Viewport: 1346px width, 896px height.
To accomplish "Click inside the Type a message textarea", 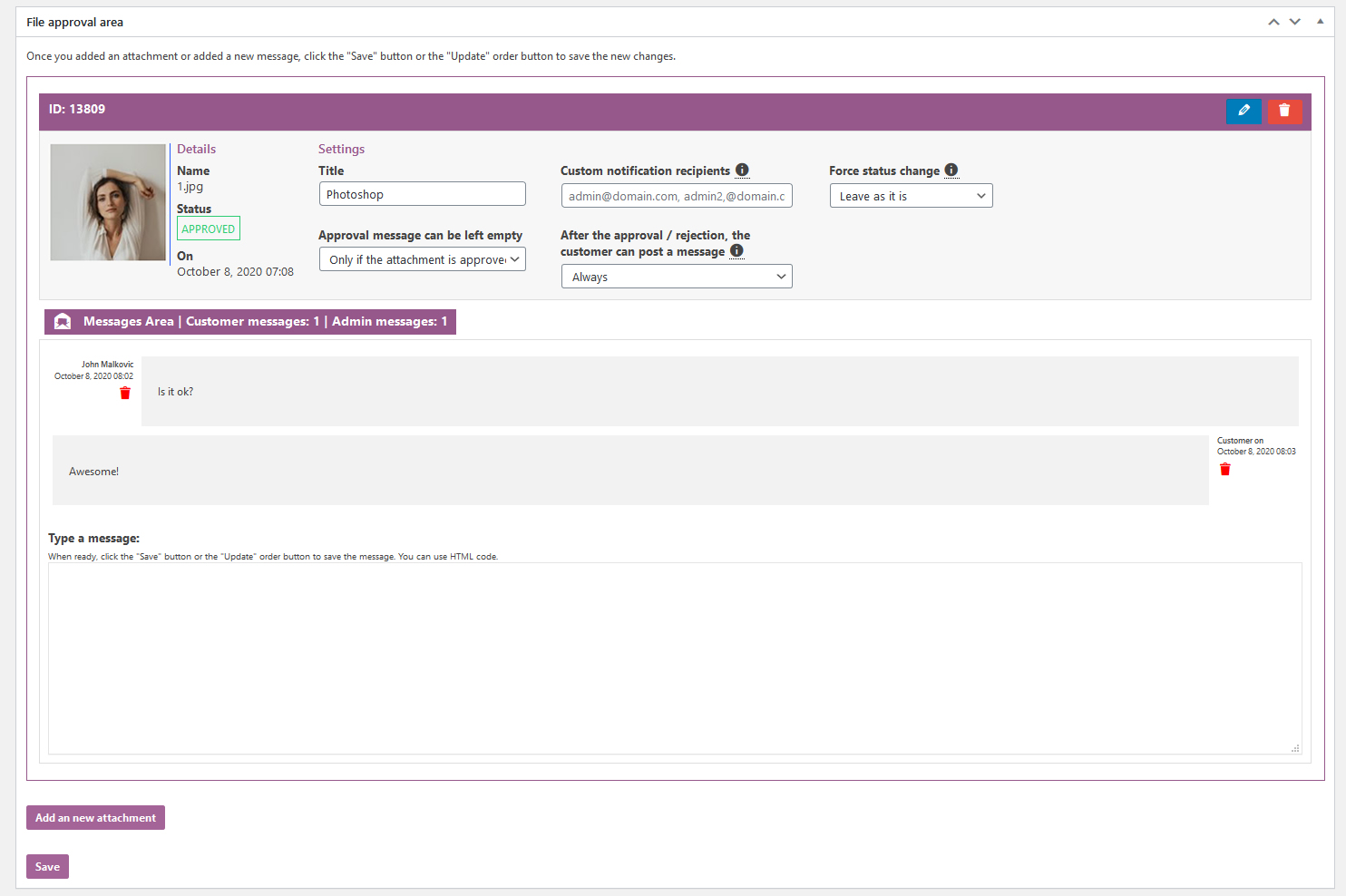I will tap(674, 657).
